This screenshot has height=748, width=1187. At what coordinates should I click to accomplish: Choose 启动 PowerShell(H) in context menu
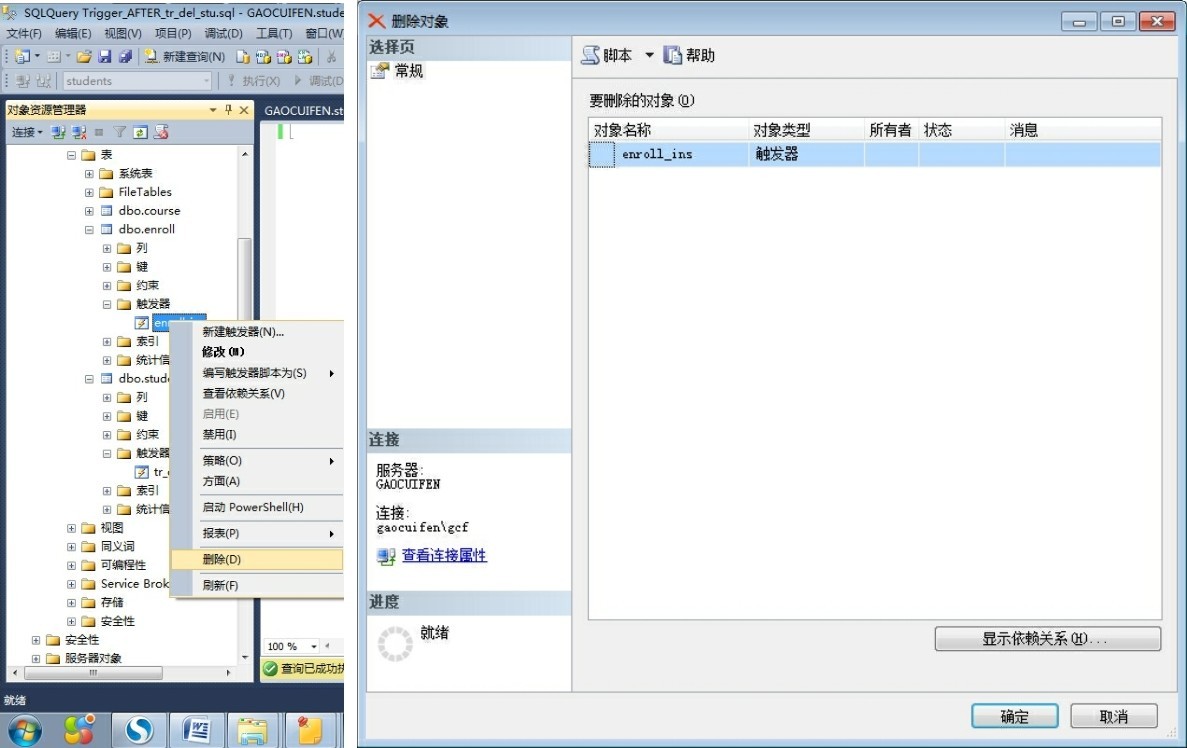tap(257, 507)
